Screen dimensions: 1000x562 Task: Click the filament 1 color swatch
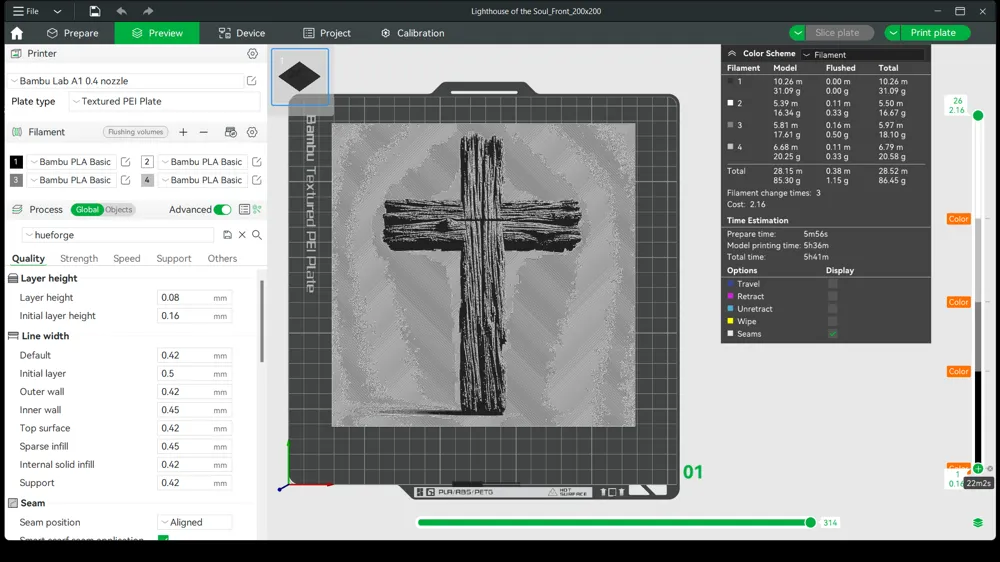[16, 162]
